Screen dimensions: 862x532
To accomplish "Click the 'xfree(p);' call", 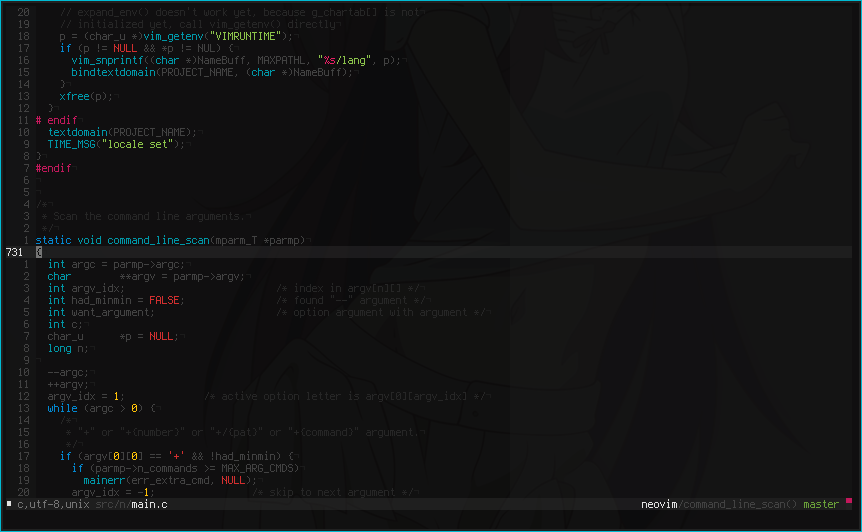I will (x=86, y=96).
